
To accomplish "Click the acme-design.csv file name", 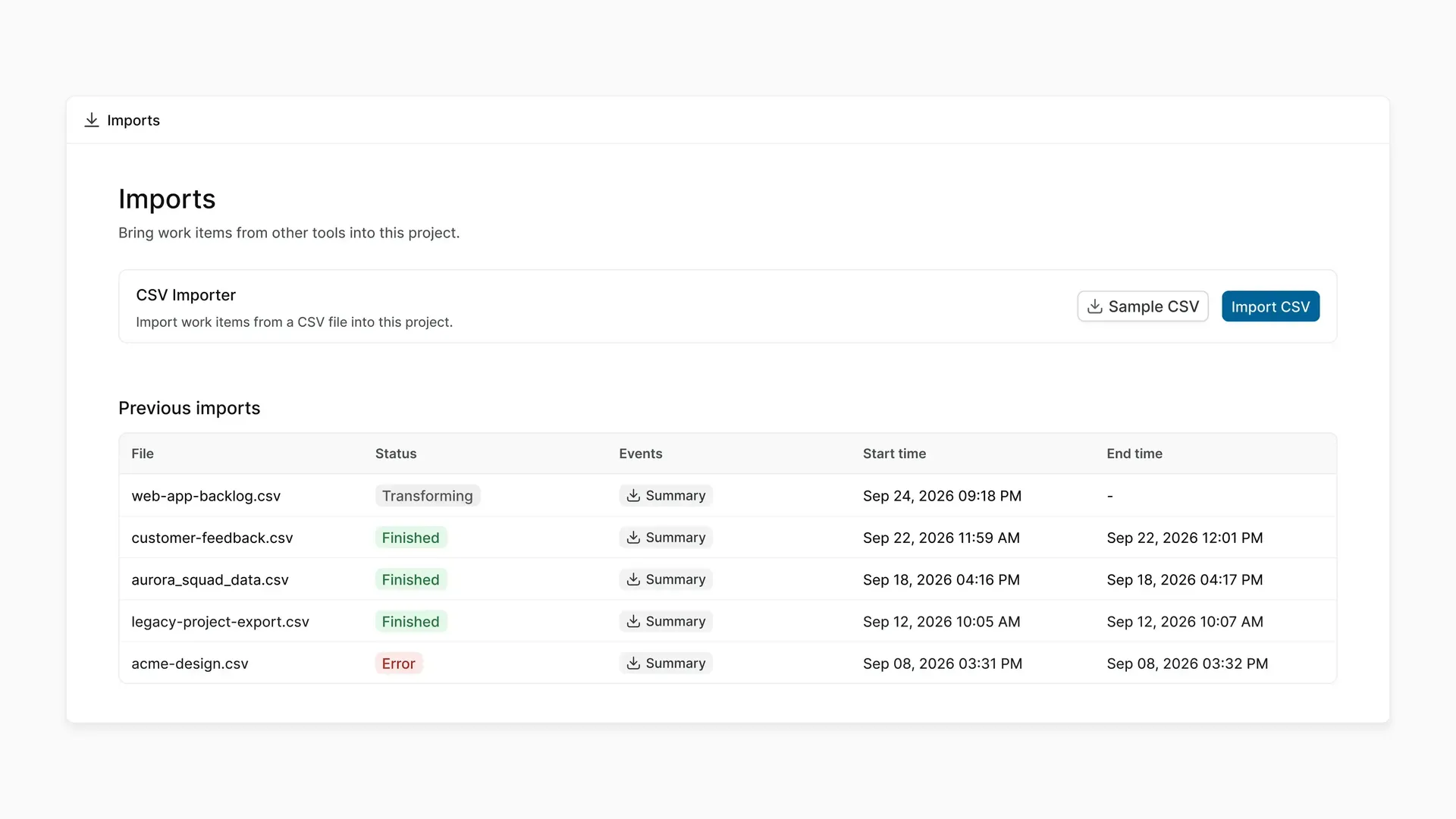I will coord(190,664).
